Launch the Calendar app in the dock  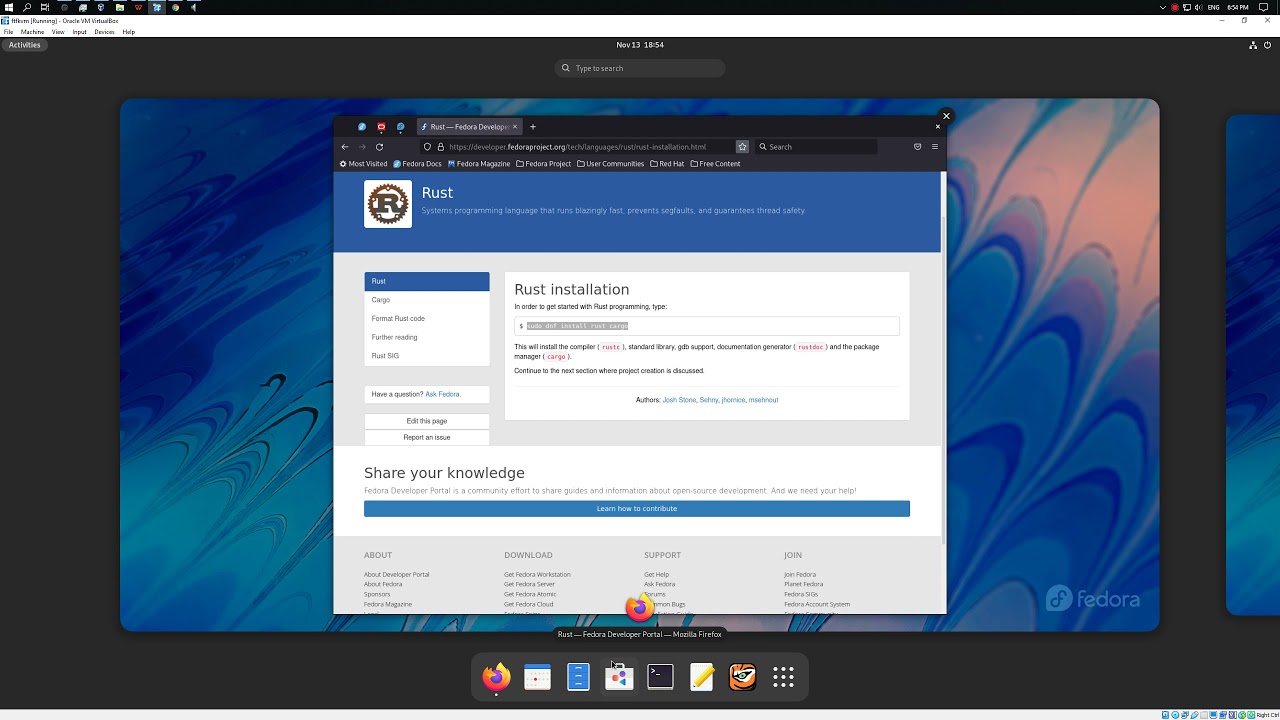coord(537,677)
